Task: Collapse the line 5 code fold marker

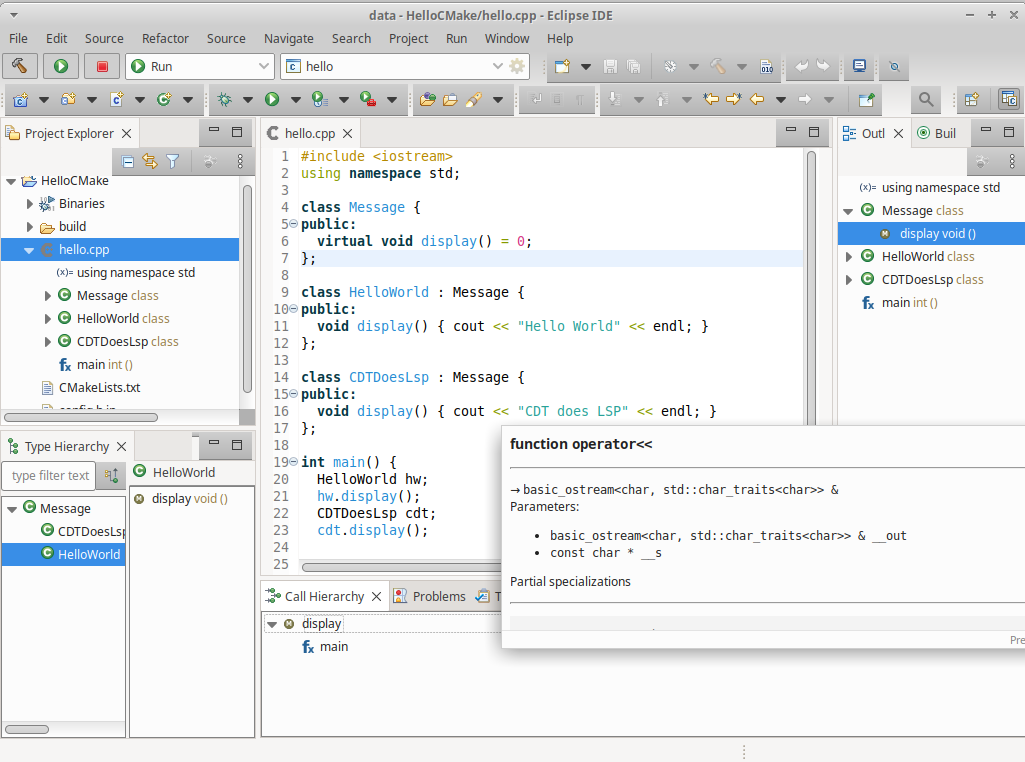Action: [293, 224]
